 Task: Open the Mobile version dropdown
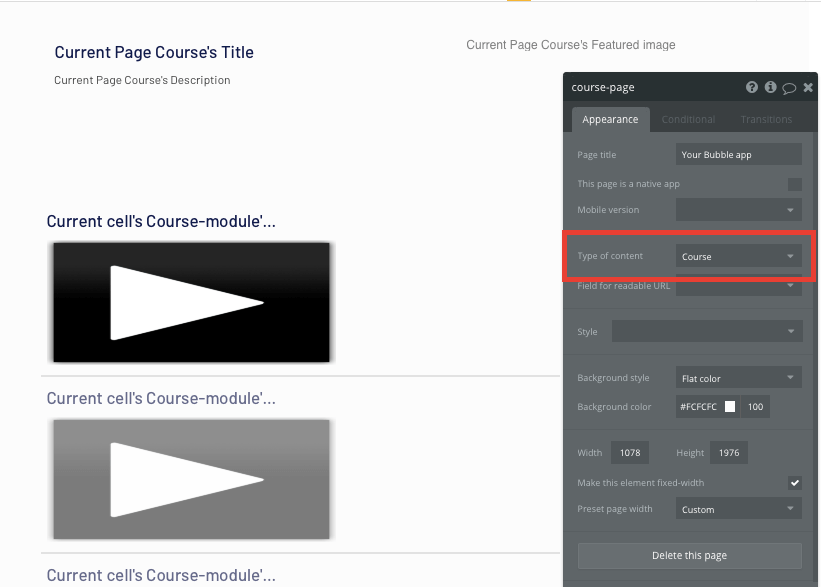(738, 209)
